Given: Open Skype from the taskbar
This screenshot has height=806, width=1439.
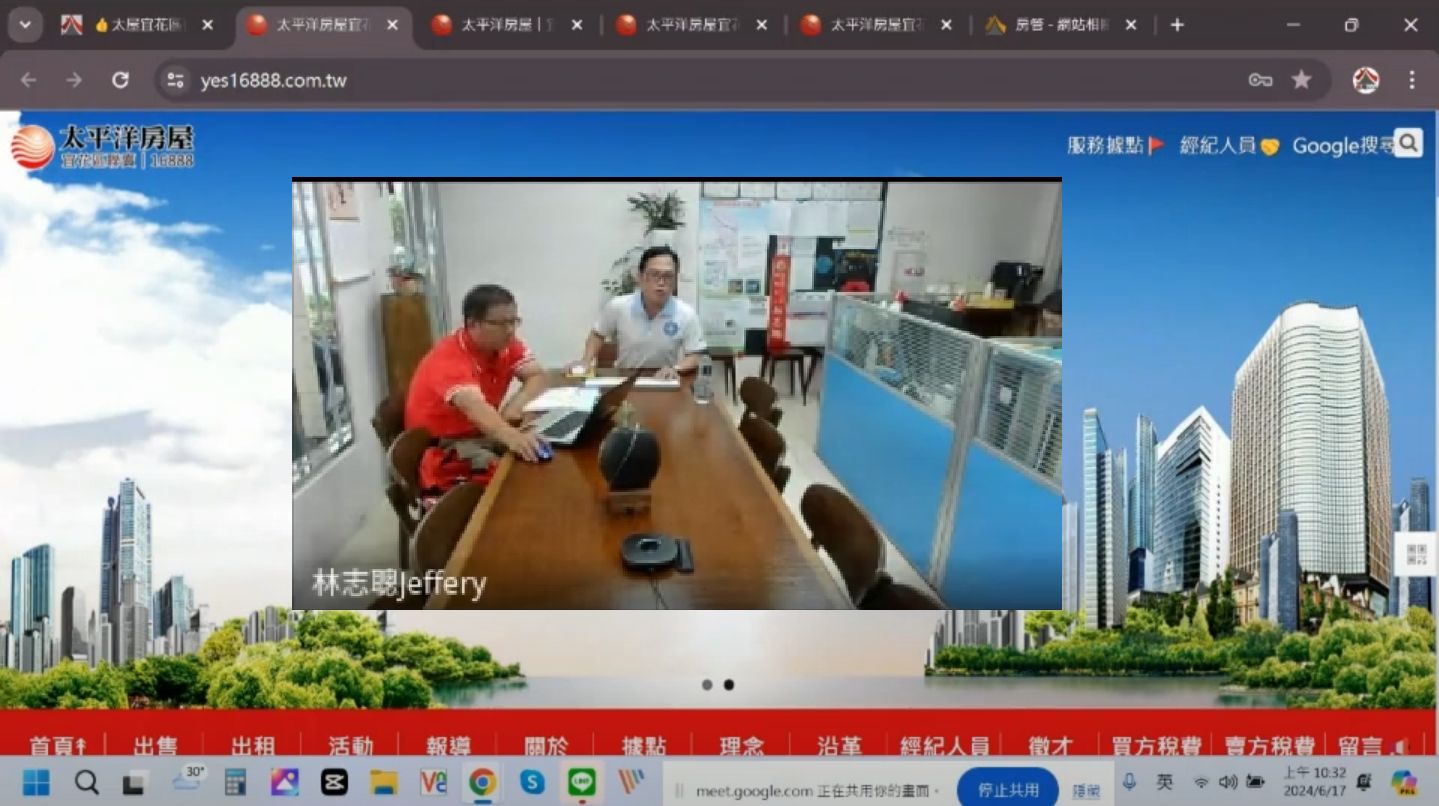Looking at the screenshot, I should point(532,782).
